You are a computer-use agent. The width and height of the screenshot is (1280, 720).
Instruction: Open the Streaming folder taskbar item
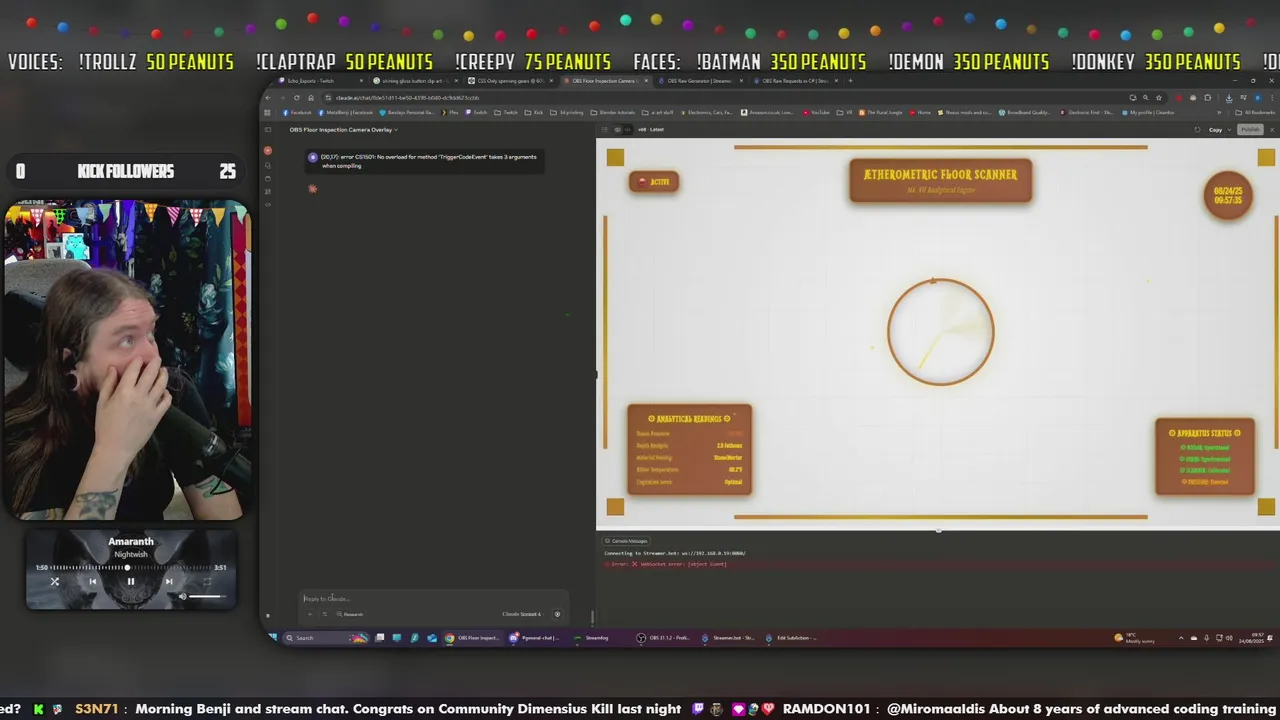591,637
